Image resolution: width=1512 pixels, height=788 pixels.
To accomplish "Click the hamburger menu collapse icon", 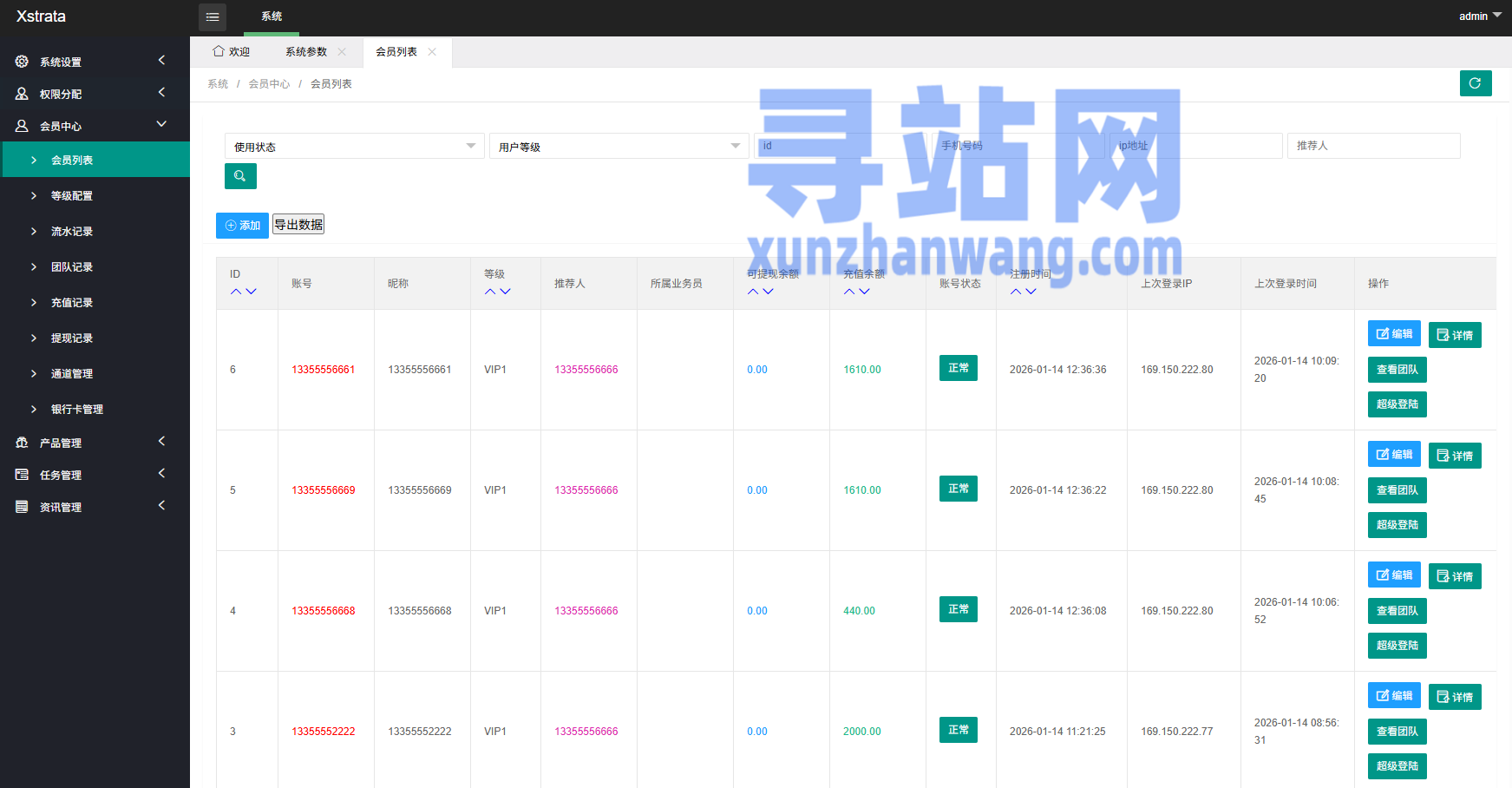I will click(x=212, y=17).
